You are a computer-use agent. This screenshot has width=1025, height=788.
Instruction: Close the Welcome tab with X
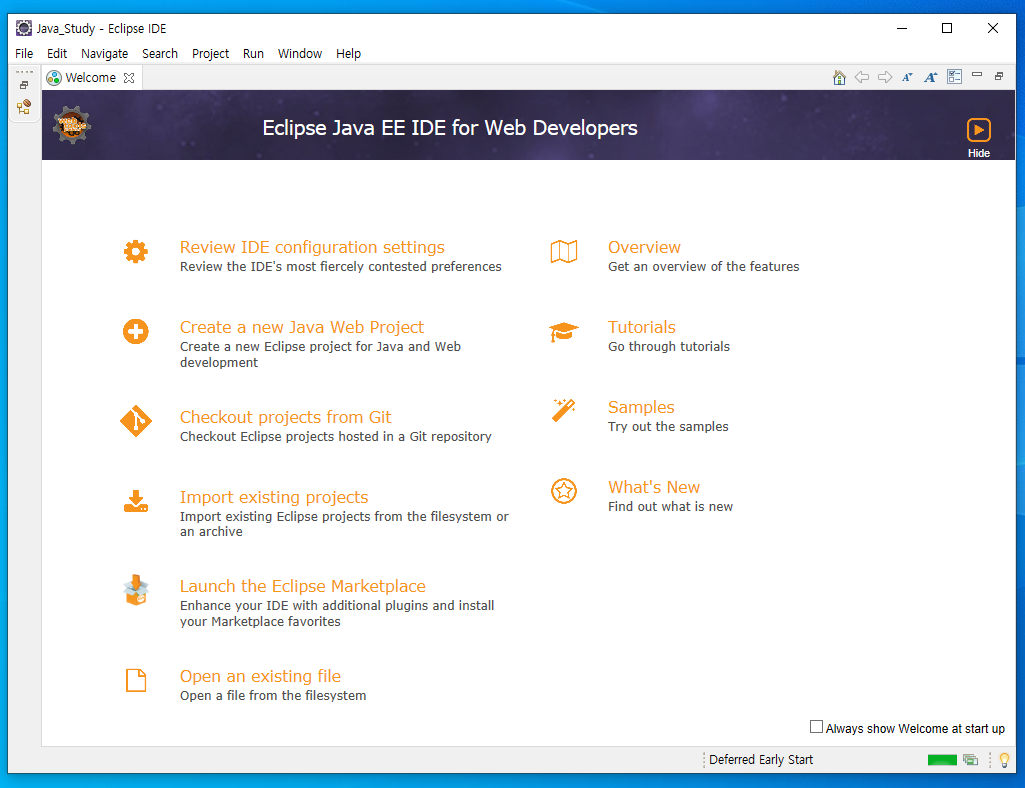point(129,78)
